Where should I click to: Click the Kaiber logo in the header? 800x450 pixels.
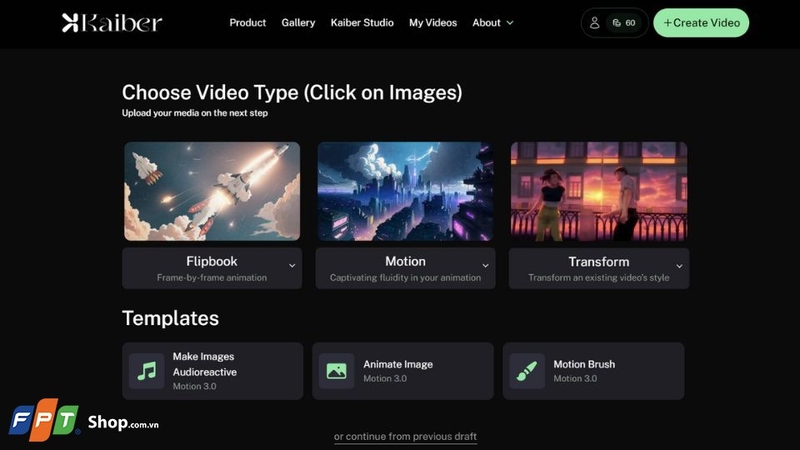tap(112, 22)
